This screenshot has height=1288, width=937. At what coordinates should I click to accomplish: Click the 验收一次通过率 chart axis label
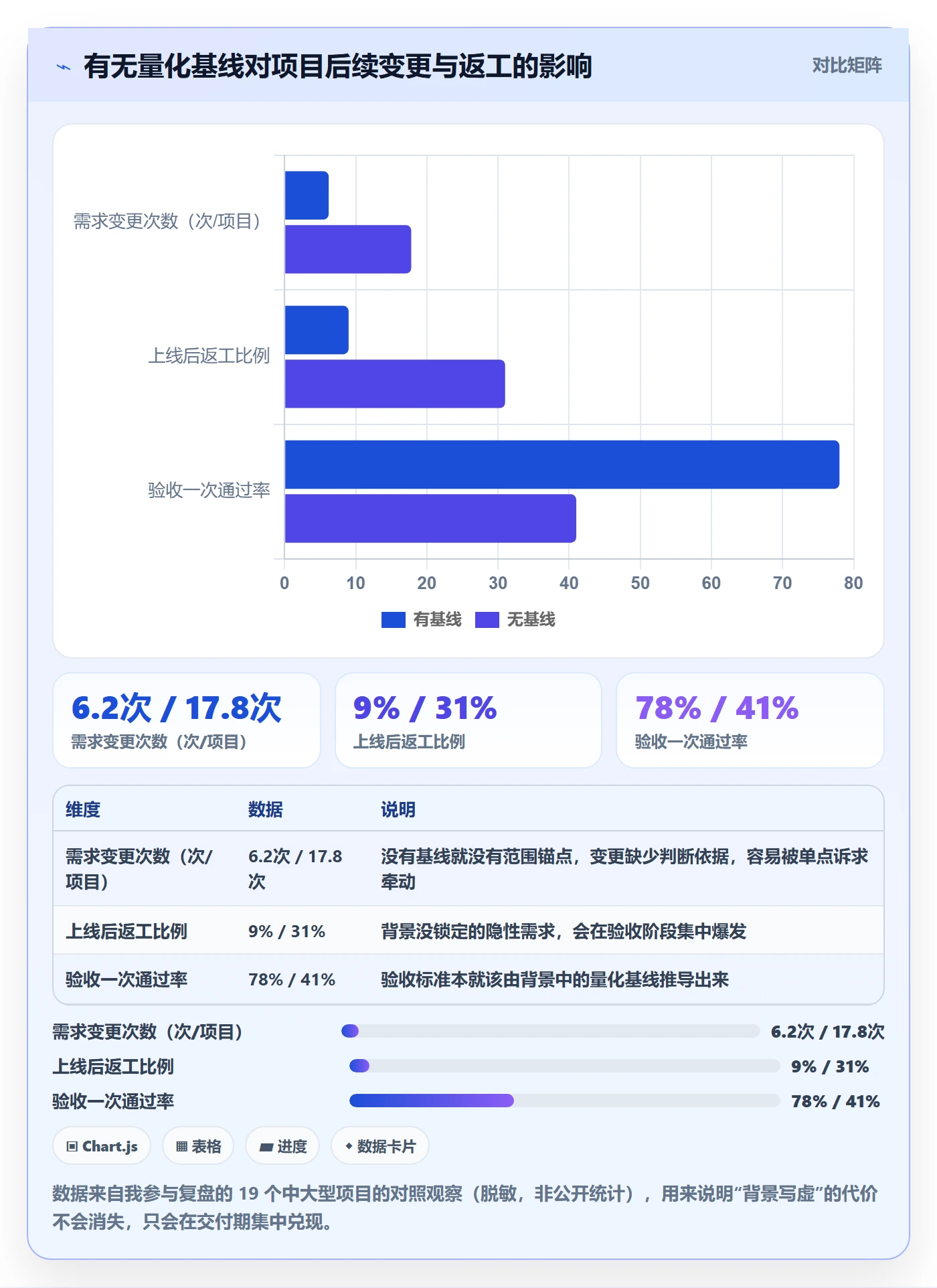pos(209,490)
